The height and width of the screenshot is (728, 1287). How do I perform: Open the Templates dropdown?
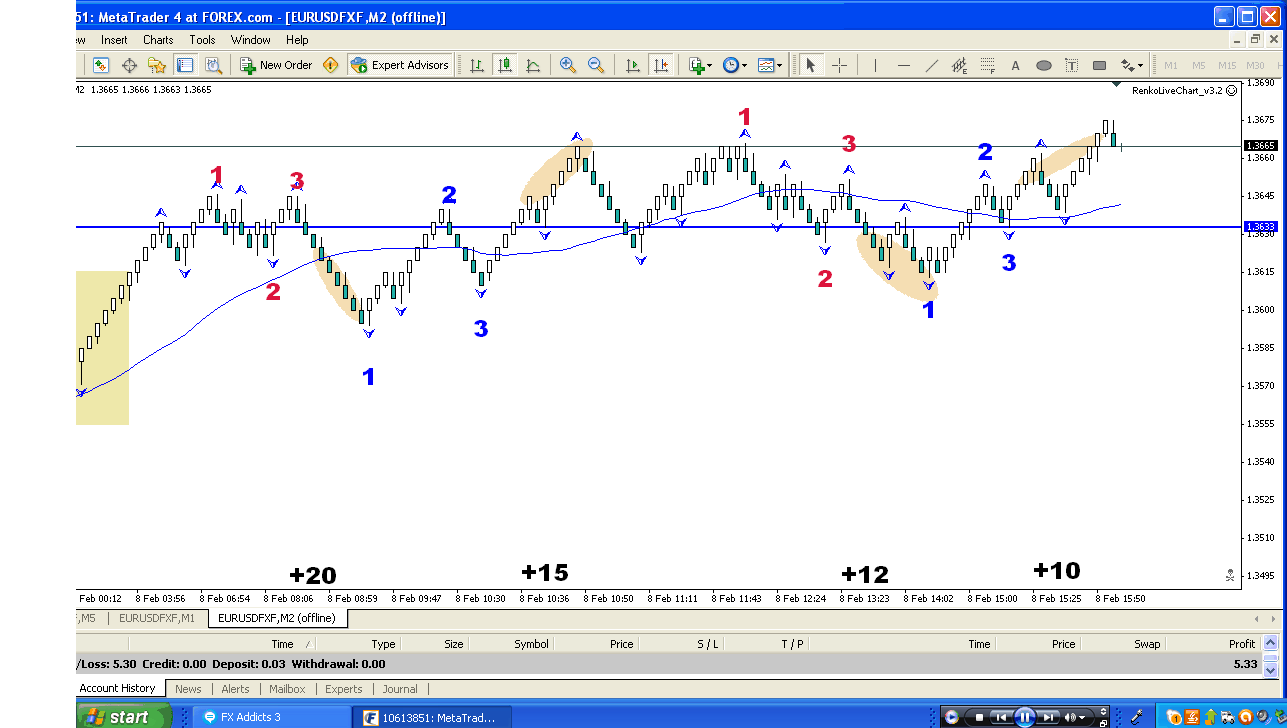[x=770, y=65]
